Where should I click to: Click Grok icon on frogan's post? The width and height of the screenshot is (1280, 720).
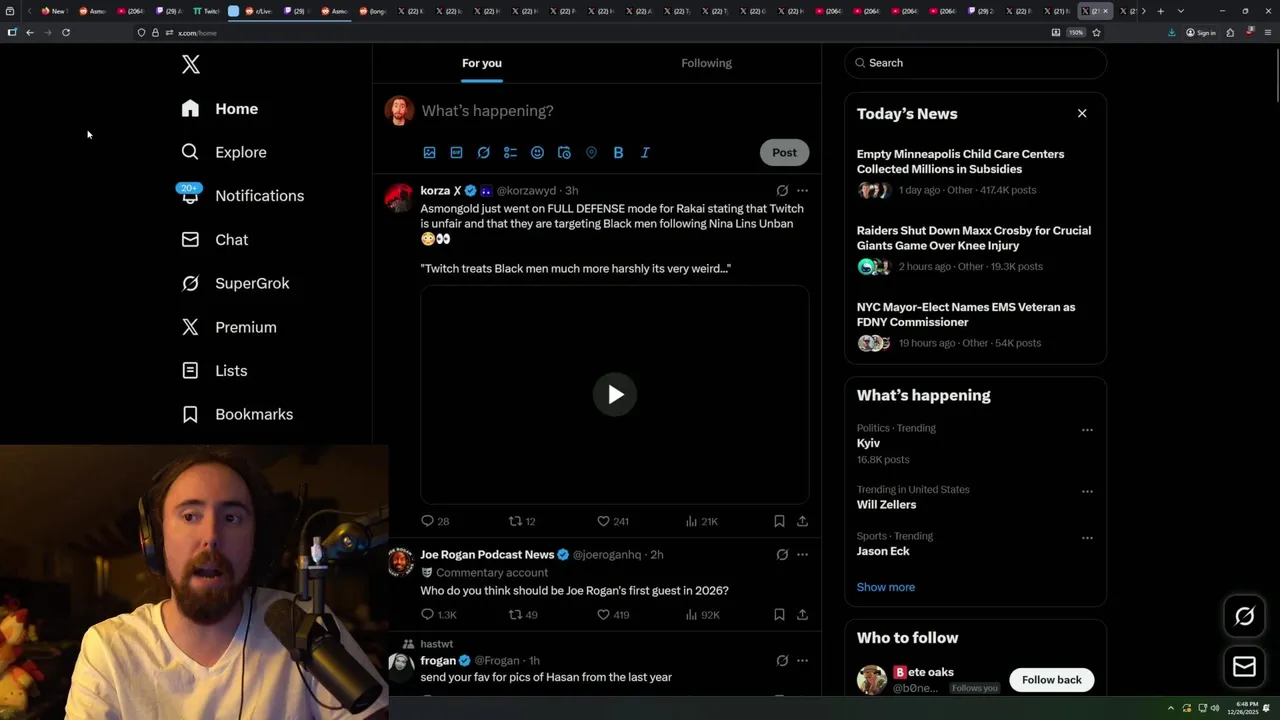pos(782,661)
